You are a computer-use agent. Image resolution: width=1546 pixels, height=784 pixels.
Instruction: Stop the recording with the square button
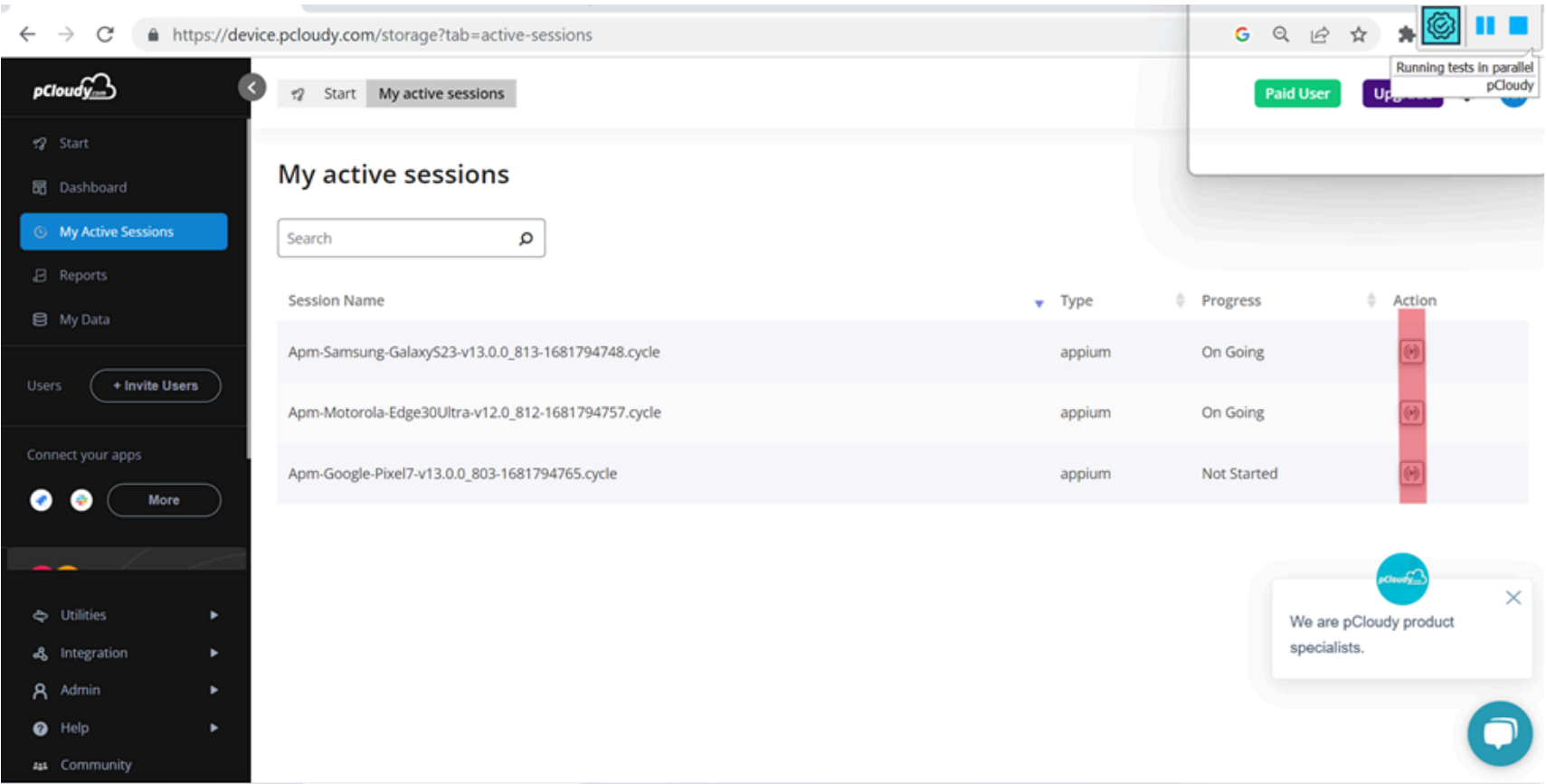coord(1518,25)
